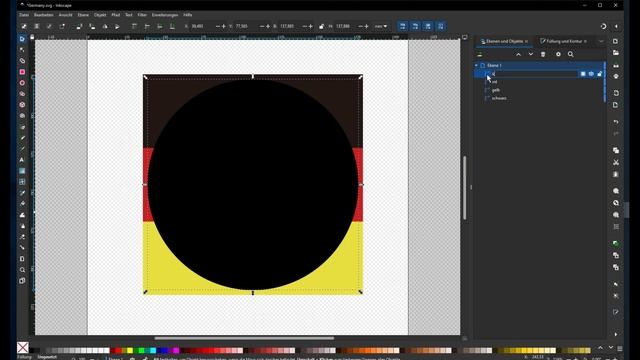Image resolution: width=640 pixels, height=360 pixels.
Task: Open the Pfad menu
Action: (116, 15)
